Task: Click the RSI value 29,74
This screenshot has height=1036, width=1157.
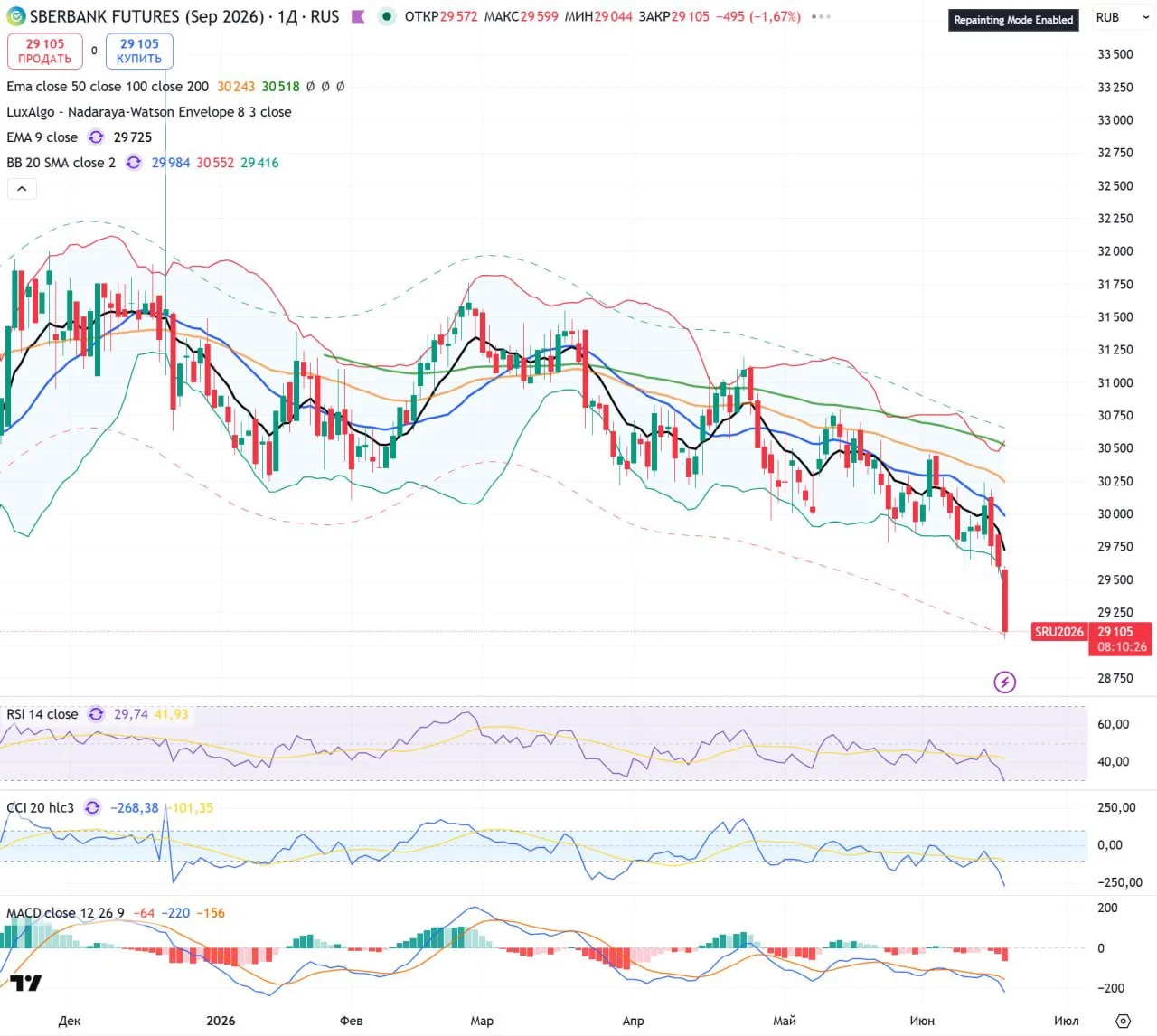Action: pyautogui.click(x=131, y=714)
